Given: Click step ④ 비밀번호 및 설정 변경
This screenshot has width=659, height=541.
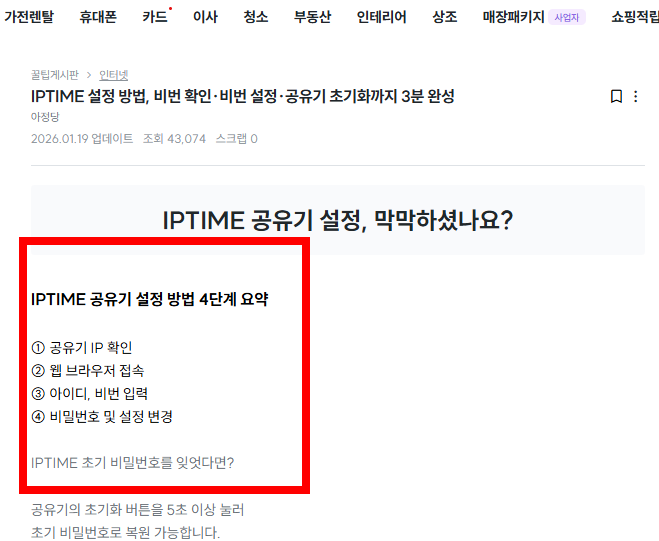Looking at the screenshot, I should pos(102,417).
